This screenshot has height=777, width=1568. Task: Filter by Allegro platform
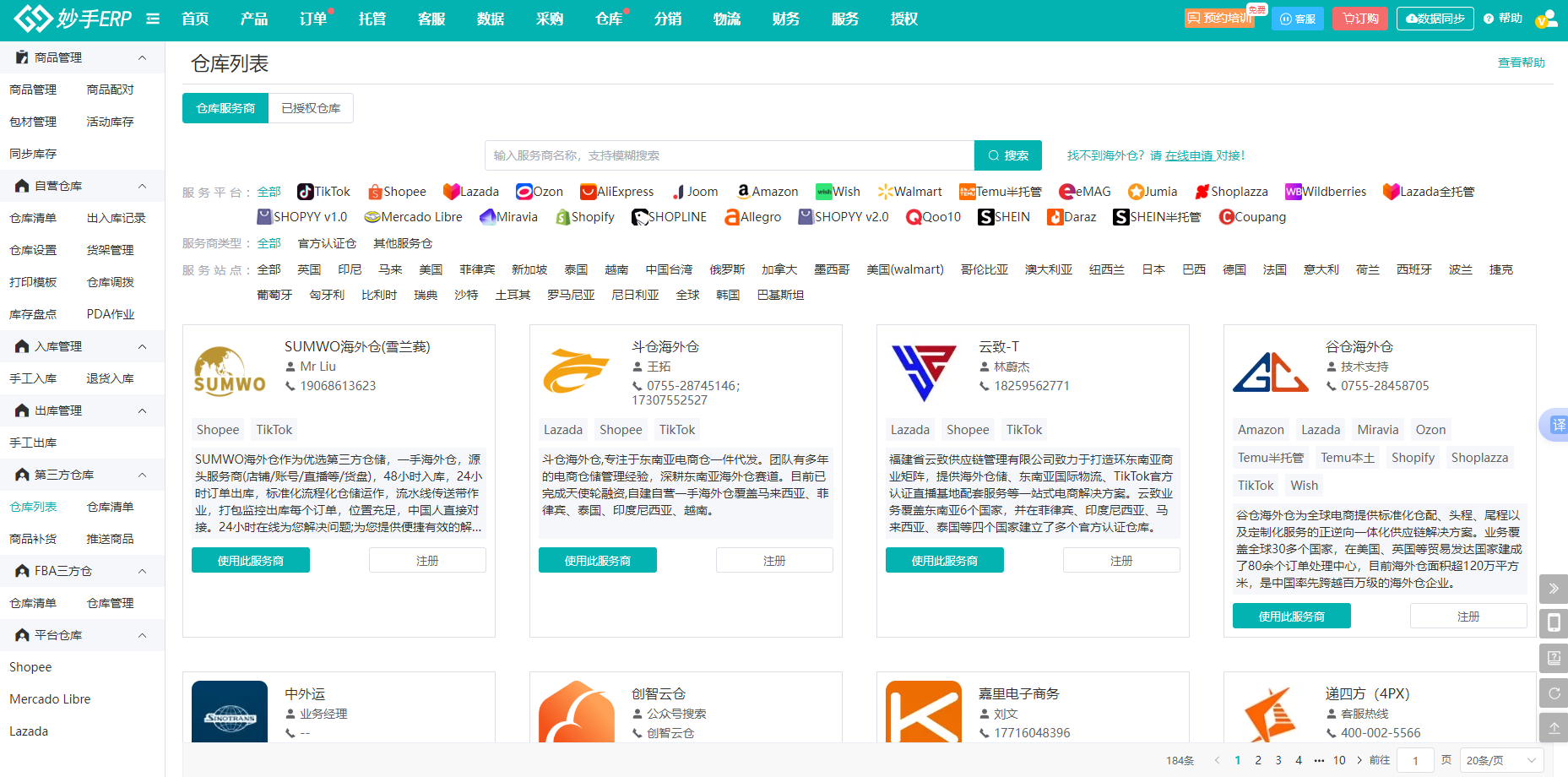pos(752,217)
